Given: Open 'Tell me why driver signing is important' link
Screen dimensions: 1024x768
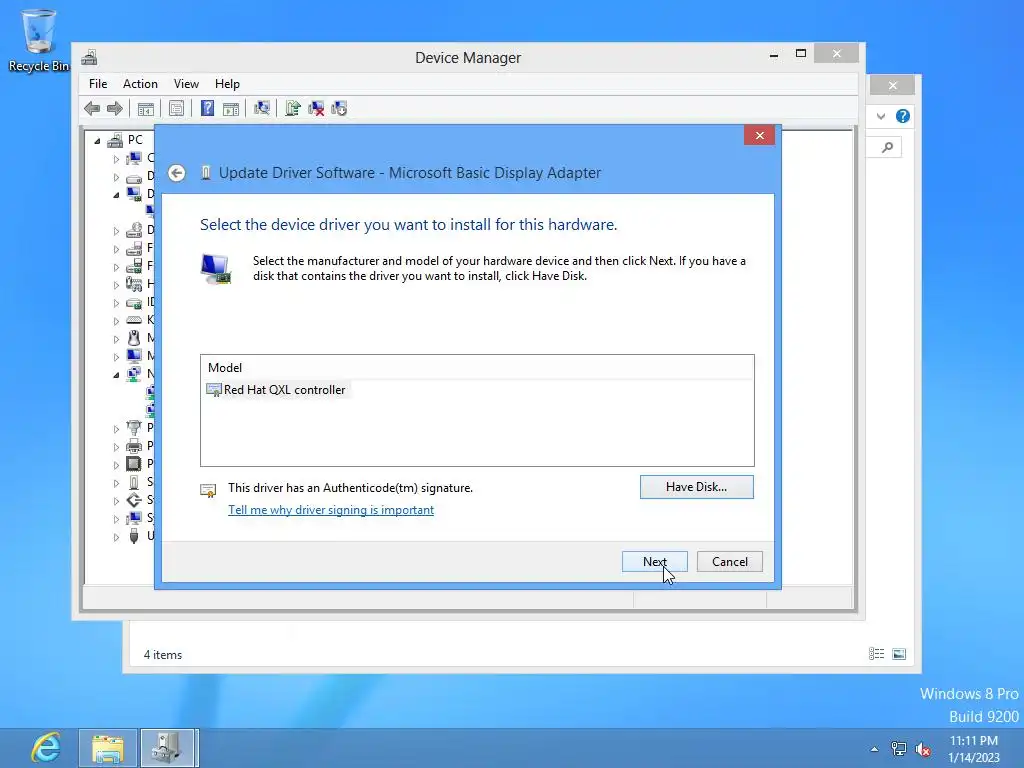Looking at the screenshot, I should (x=330, y=510).
